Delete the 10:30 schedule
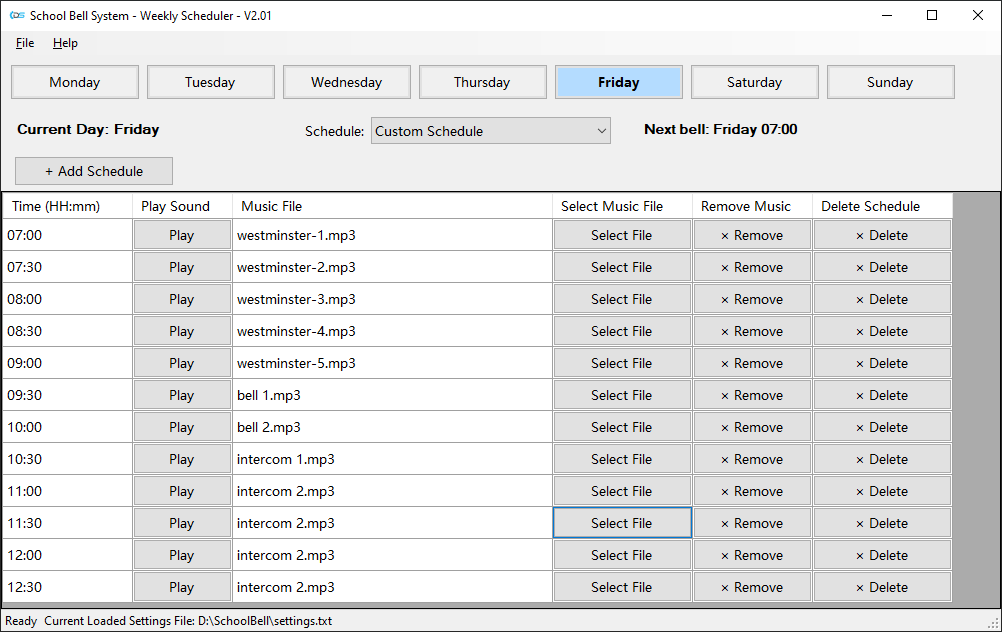 pyautogui.click(x=883, y=459)
